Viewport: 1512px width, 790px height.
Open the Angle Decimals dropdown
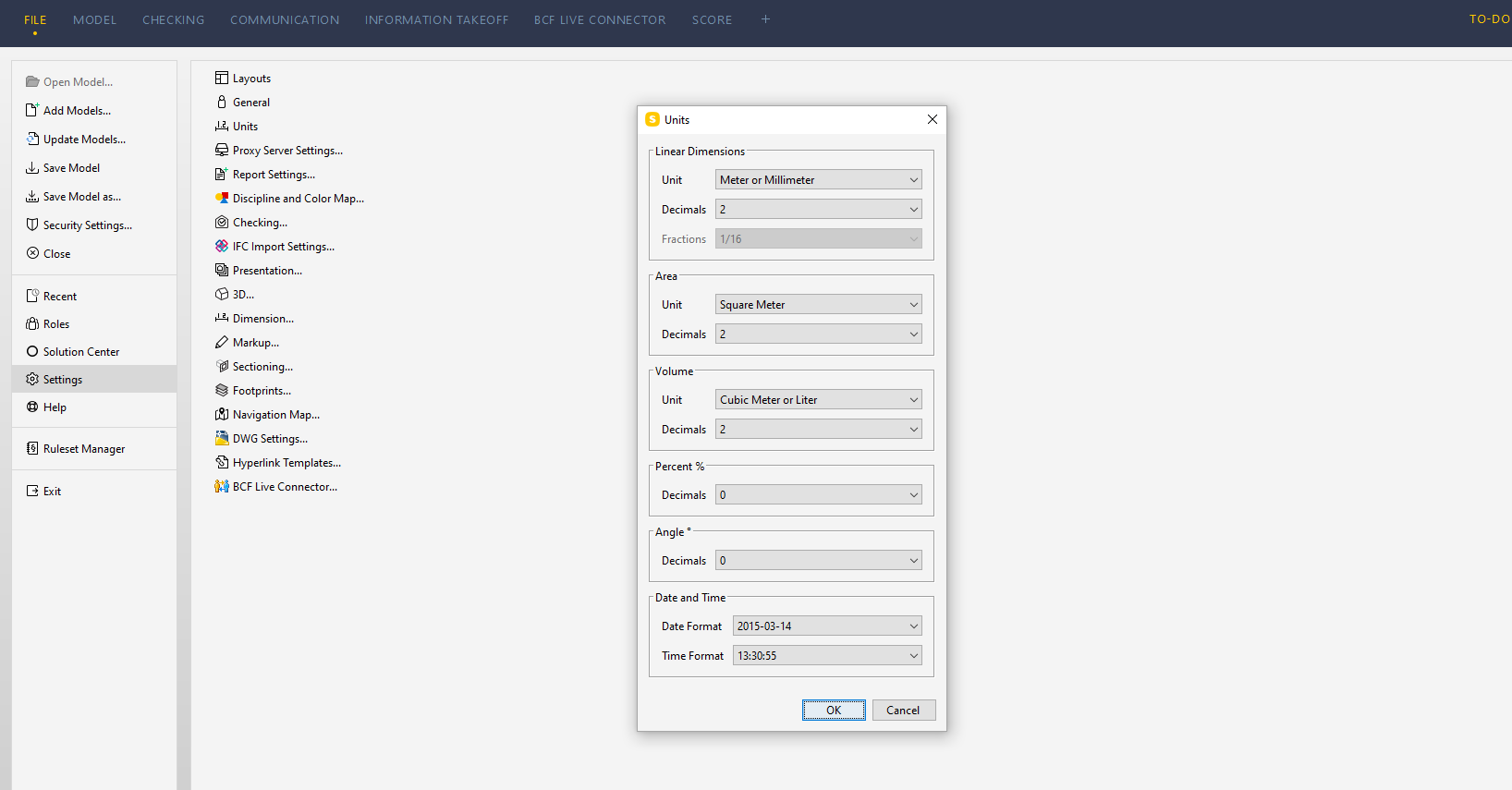(x=818, y=560)
